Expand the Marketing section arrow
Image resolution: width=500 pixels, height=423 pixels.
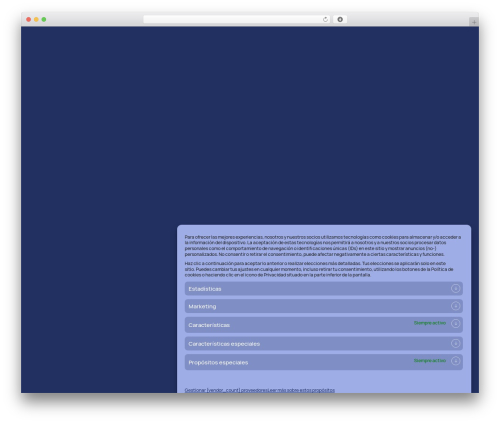455,306
